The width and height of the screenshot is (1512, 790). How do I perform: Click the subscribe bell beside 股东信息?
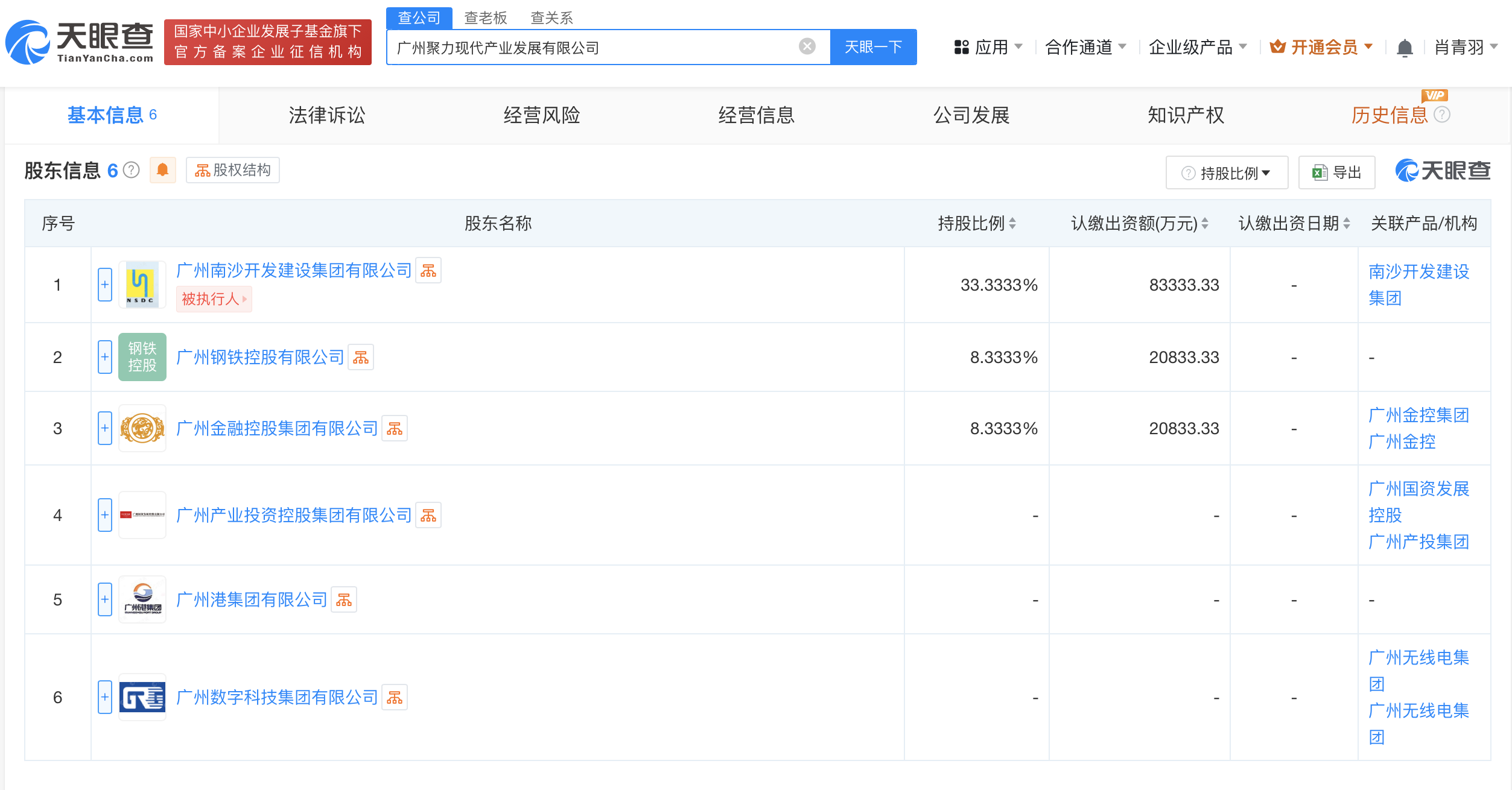click(161, 169)
